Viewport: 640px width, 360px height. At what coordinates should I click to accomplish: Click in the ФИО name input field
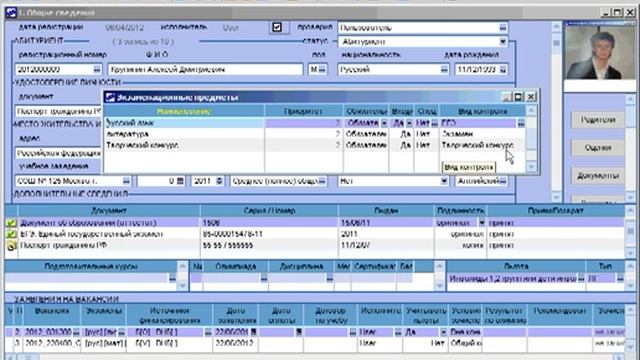[205, 69]
